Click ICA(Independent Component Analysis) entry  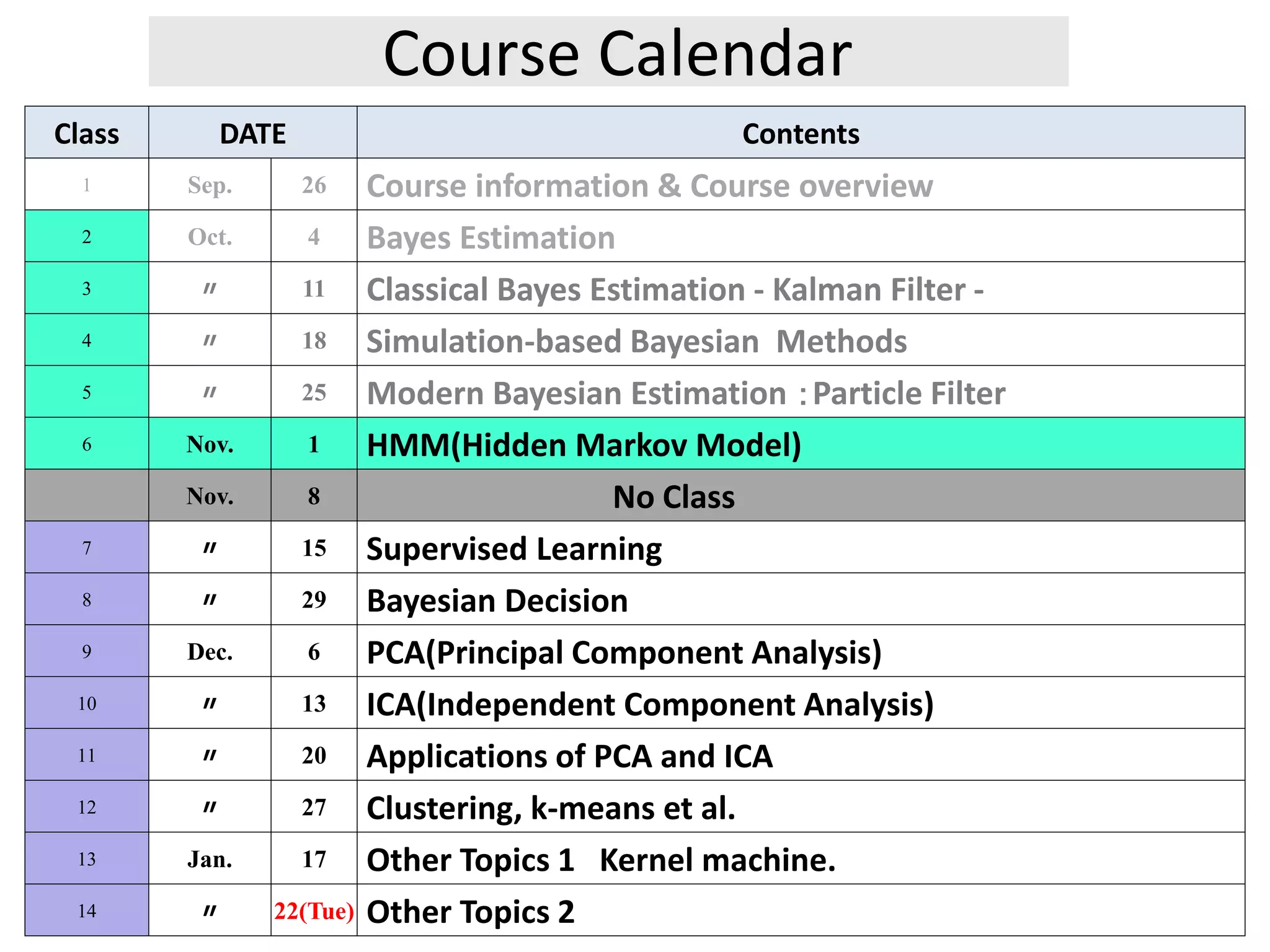(x=650, y=705)
